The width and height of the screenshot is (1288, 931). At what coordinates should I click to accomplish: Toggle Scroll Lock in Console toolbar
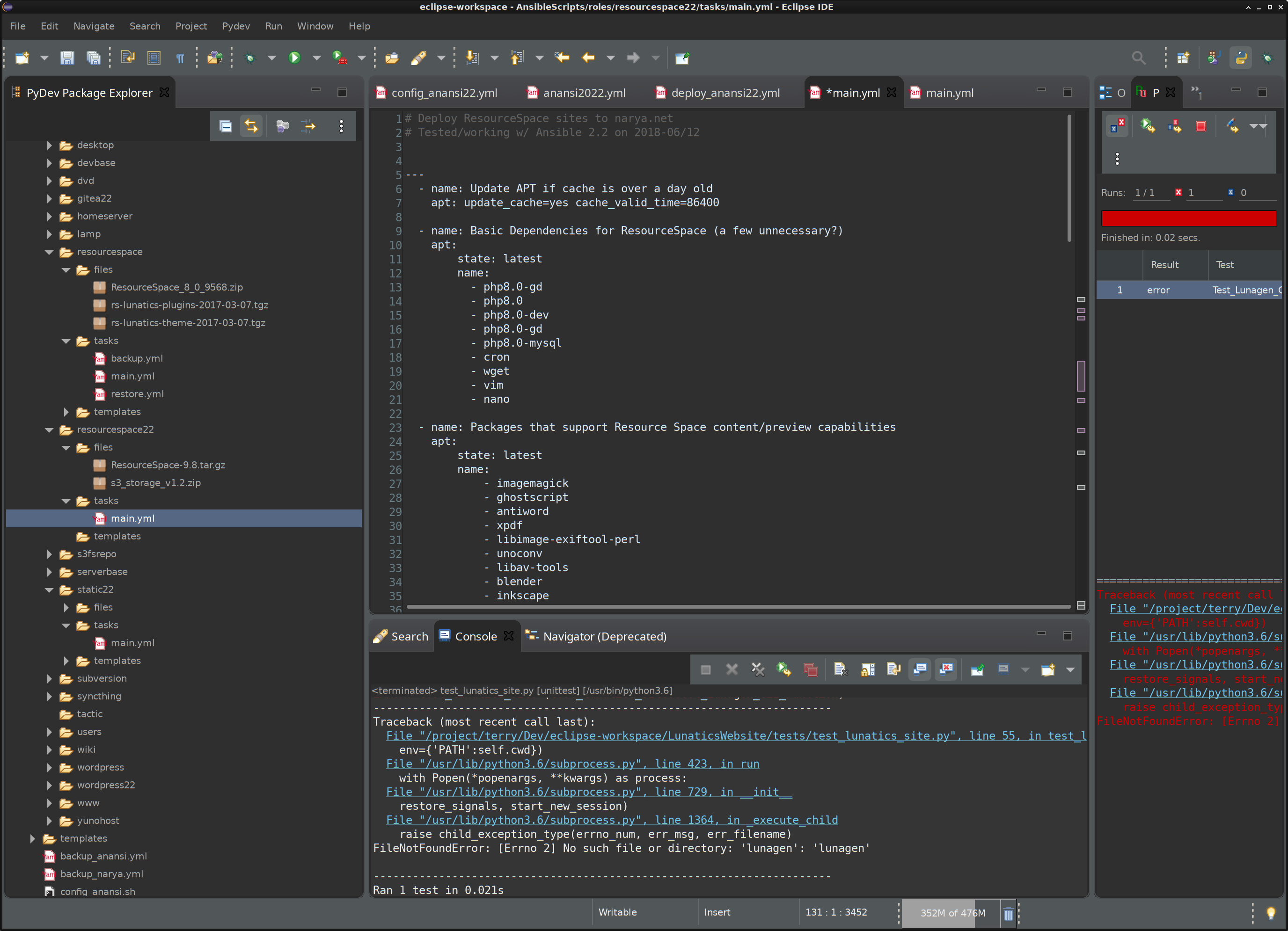[x=867, y=669]
